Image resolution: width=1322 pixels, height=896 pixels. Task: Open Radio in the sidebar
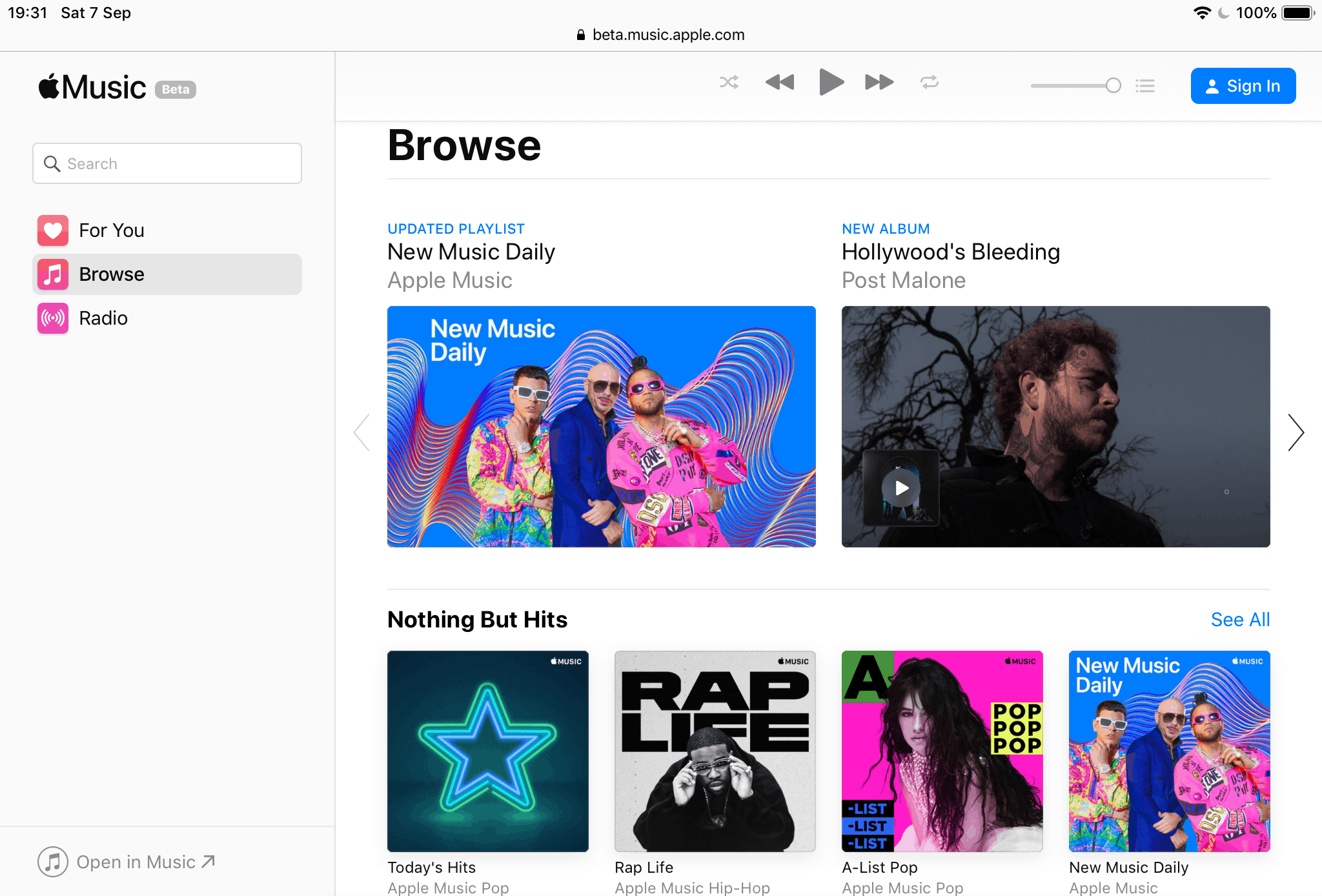click(167, 318)
